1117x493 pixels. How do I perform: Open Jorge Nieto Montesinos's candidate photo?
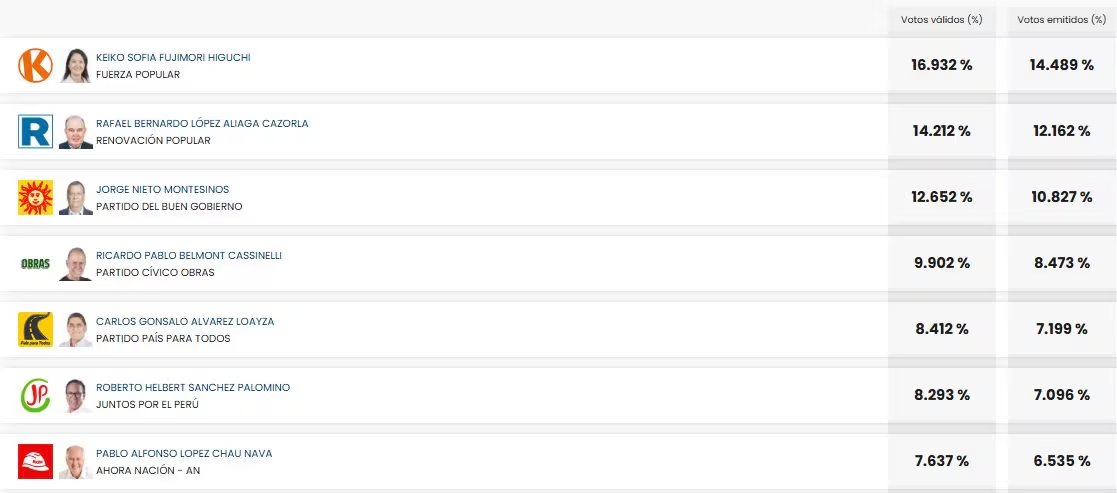point(75,198)
